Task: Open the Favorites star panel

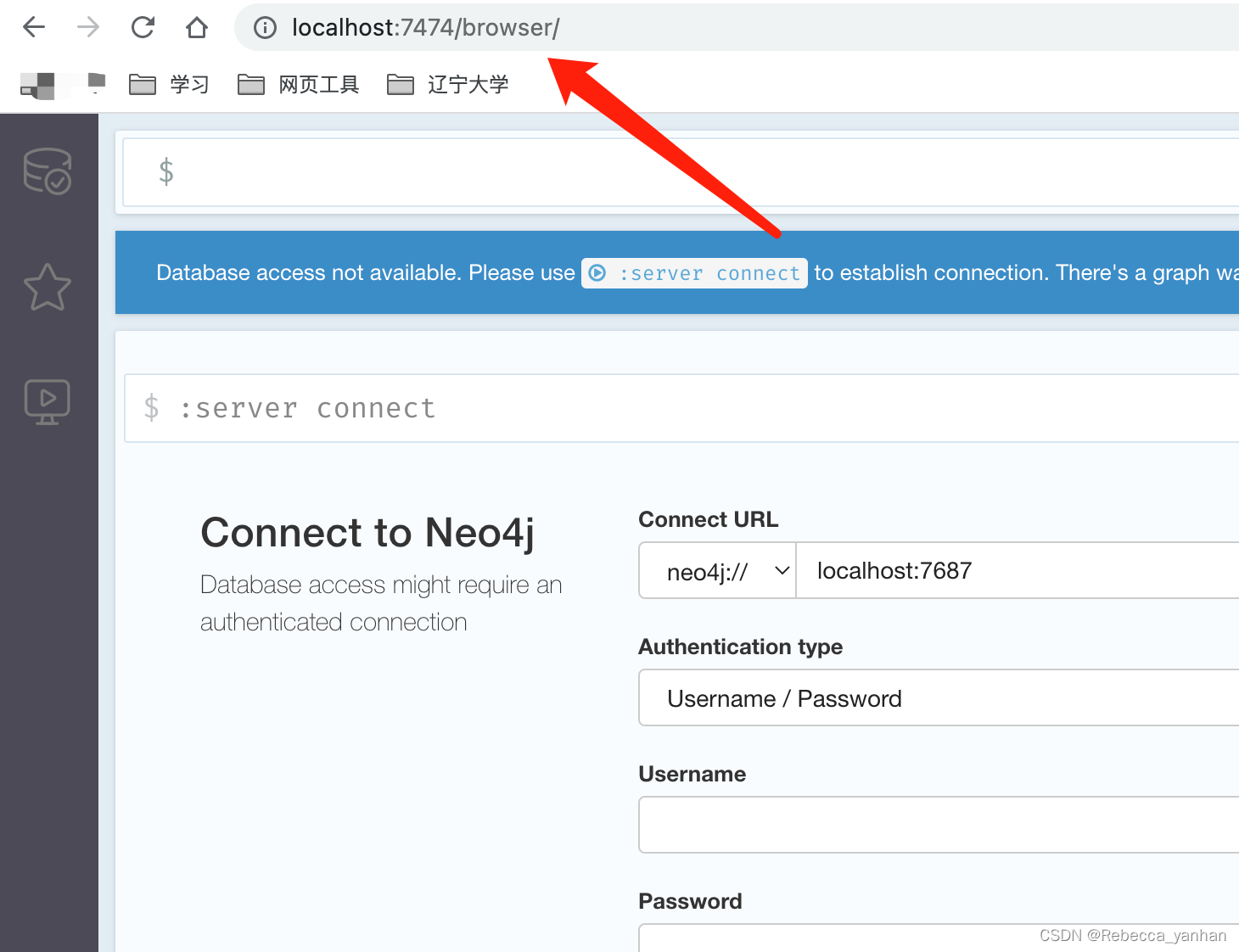Action: pos(47,287)
